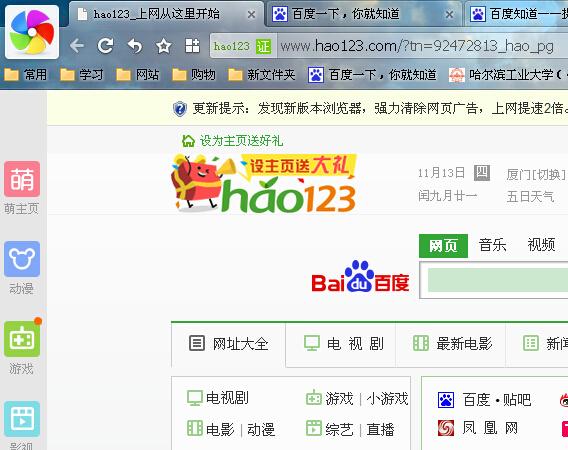Click the green 证 certificate badge
The height and width of the screenshot is (450, 568).
263,46
